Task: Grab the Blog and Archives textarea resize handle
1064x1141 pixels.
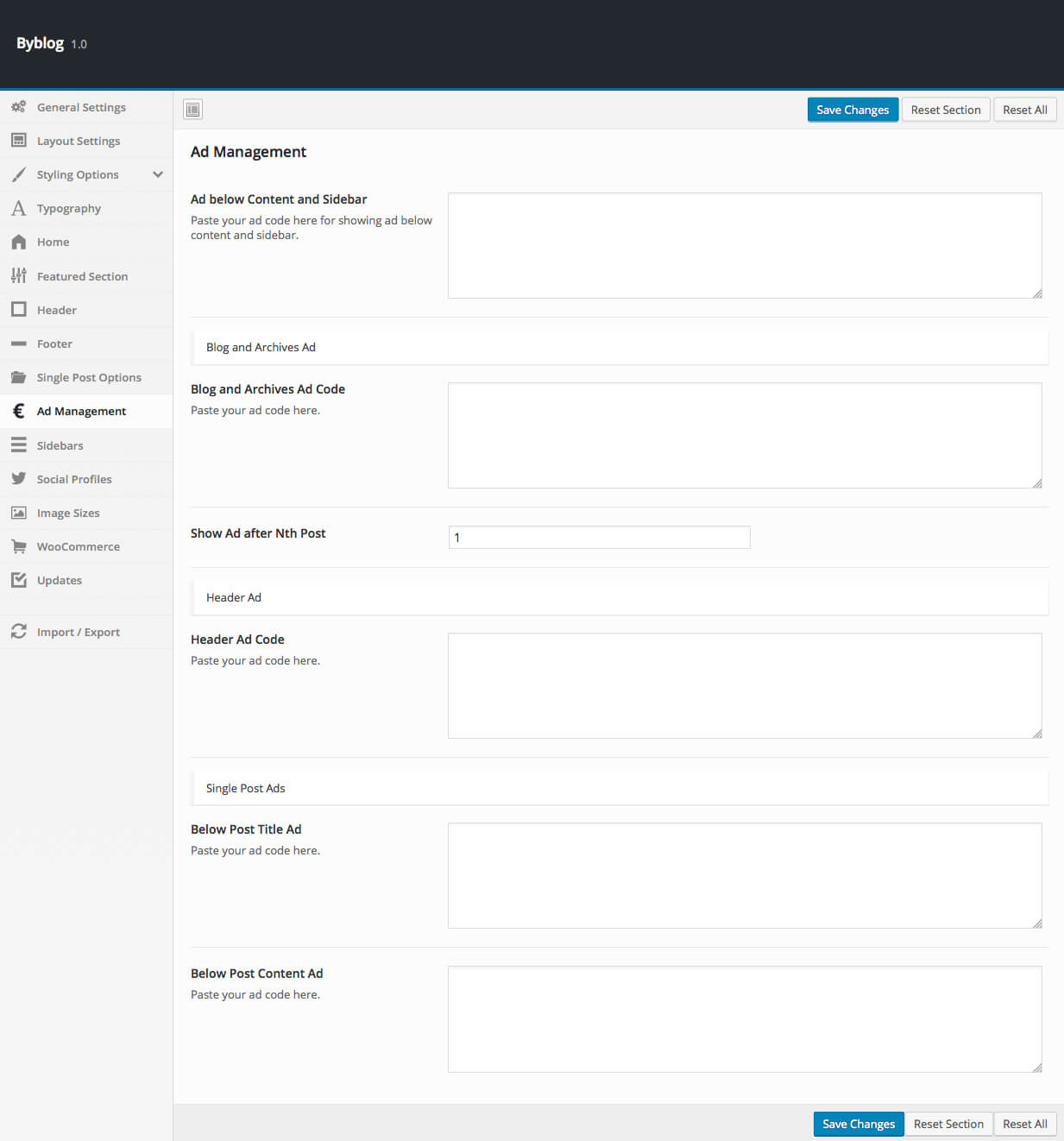Action: [1036, 482]
